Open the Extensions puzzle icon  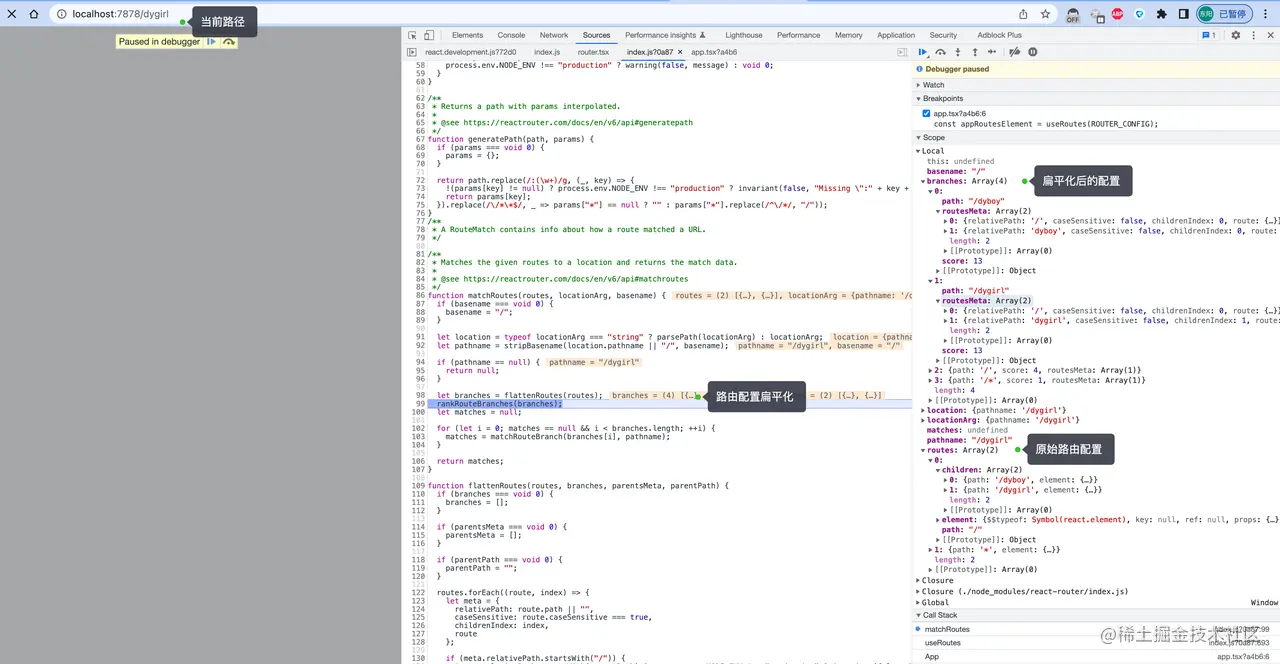pos(1161,14)
